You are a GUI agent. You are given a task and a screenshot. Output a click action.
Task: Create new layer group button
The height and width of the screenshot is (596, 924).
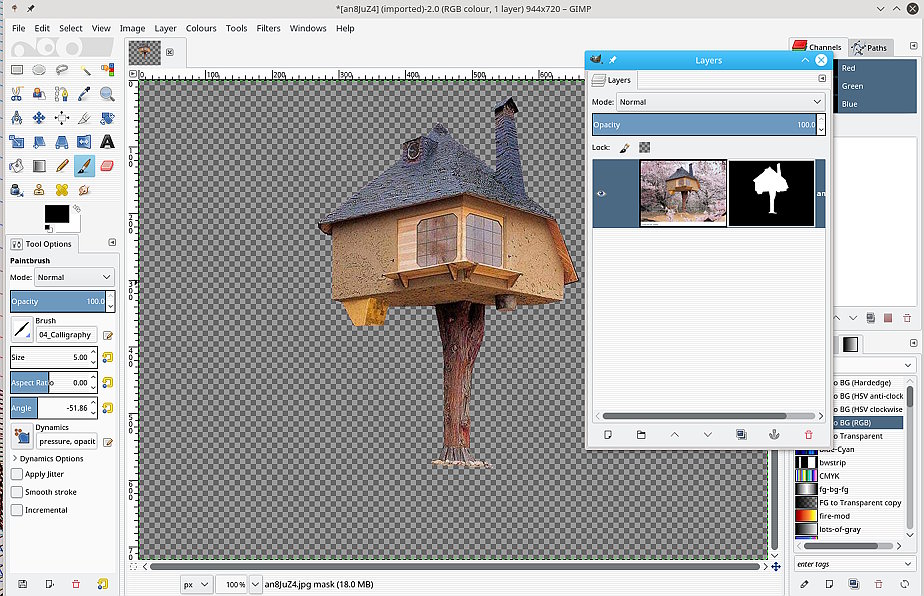pos(641,434)
